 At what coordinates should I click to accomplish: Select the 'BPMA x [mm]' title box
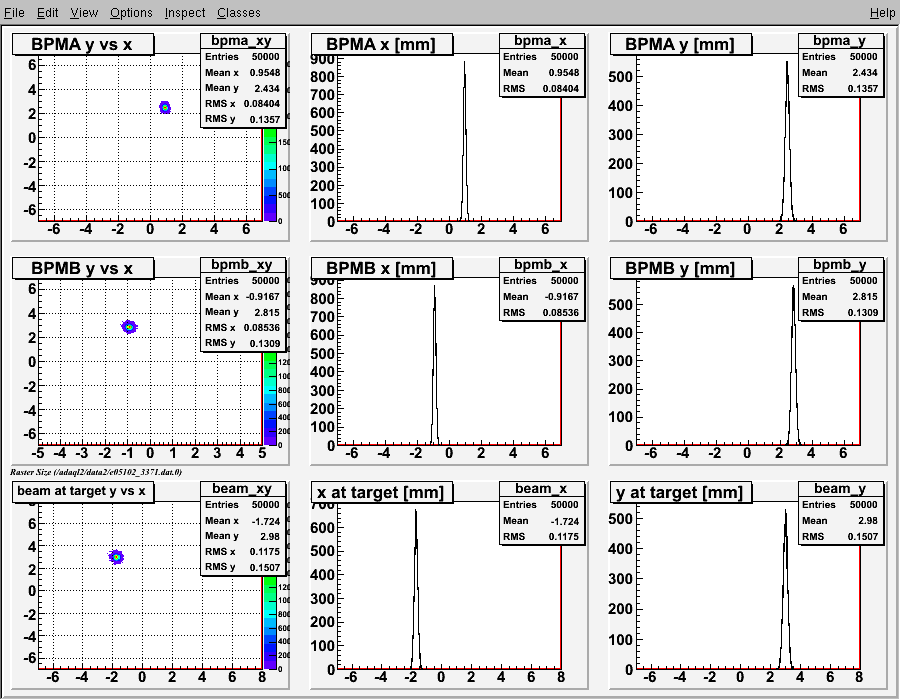pos(381,44)
